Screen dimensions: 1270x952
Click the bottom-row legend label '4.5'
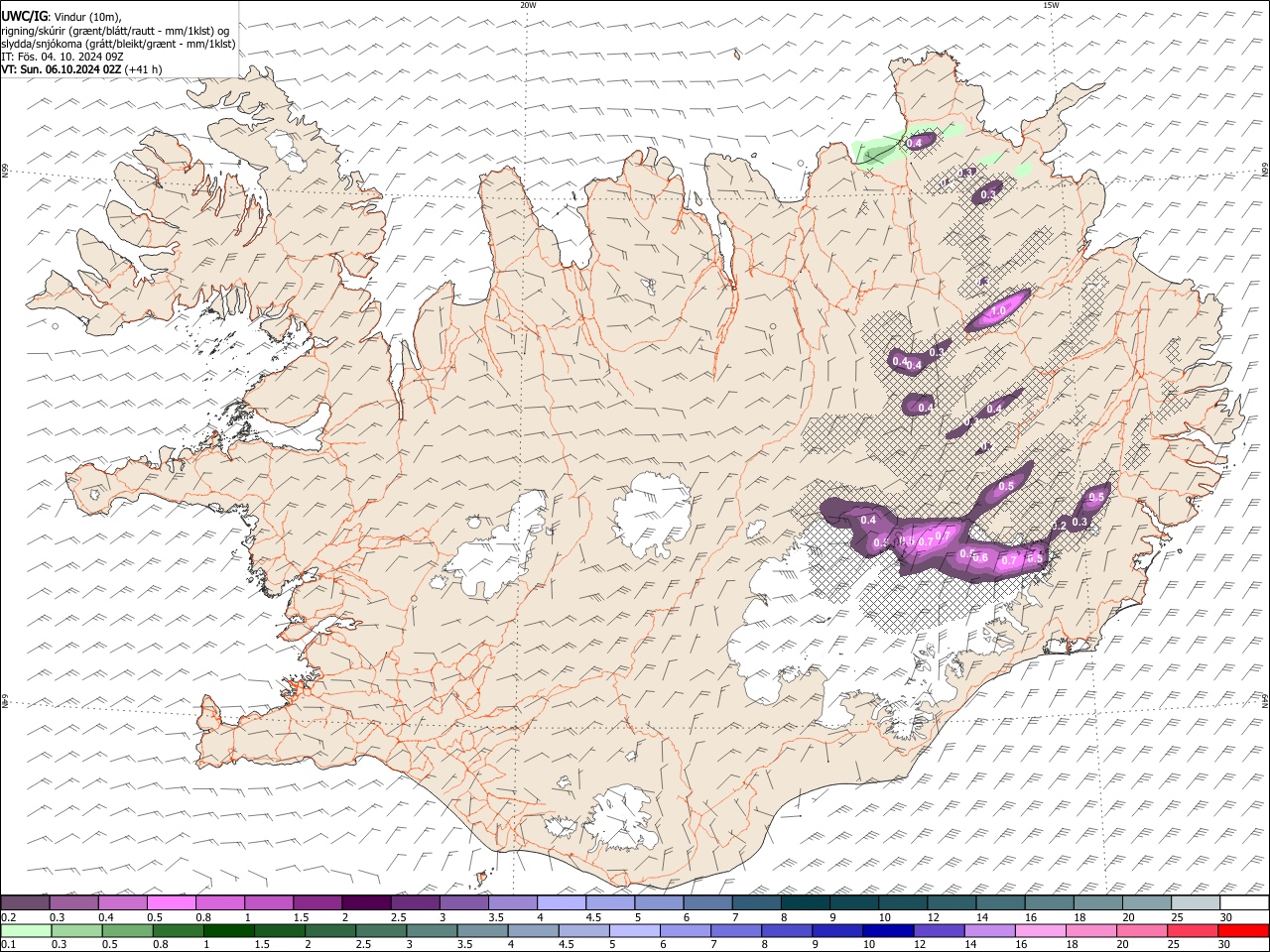pos(568,945)
